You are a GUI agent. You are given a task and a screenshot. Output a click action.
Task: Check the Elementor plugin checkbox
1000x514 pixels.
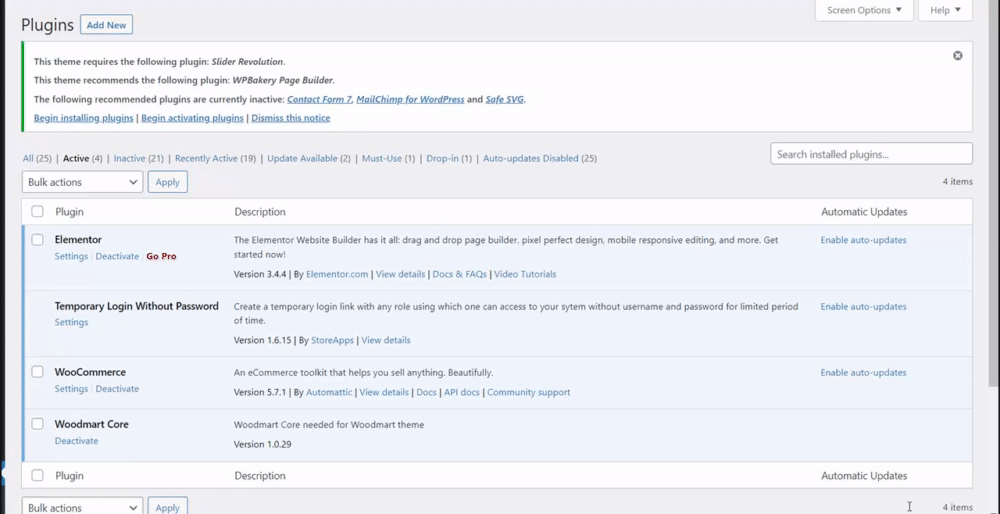pyautogui.click(x=38, y=239)
